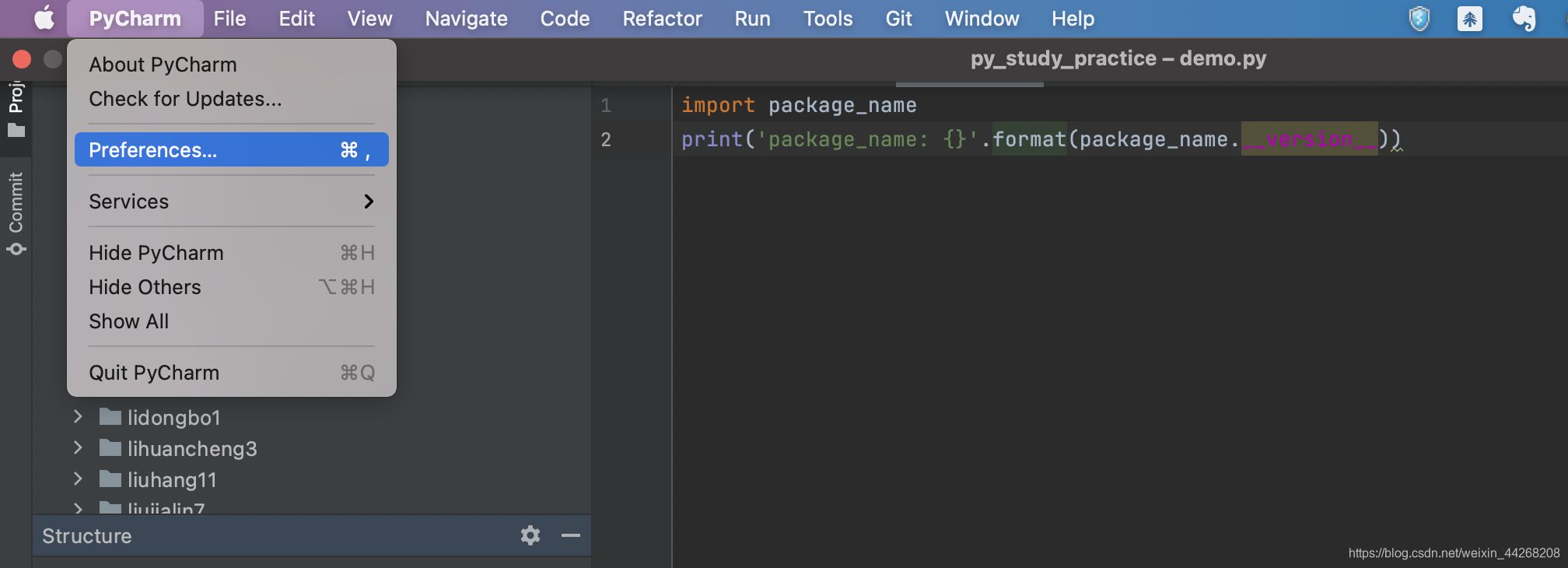Choose Show All
The height and width of the screenshot is (568, 1568).
(232, 321)
